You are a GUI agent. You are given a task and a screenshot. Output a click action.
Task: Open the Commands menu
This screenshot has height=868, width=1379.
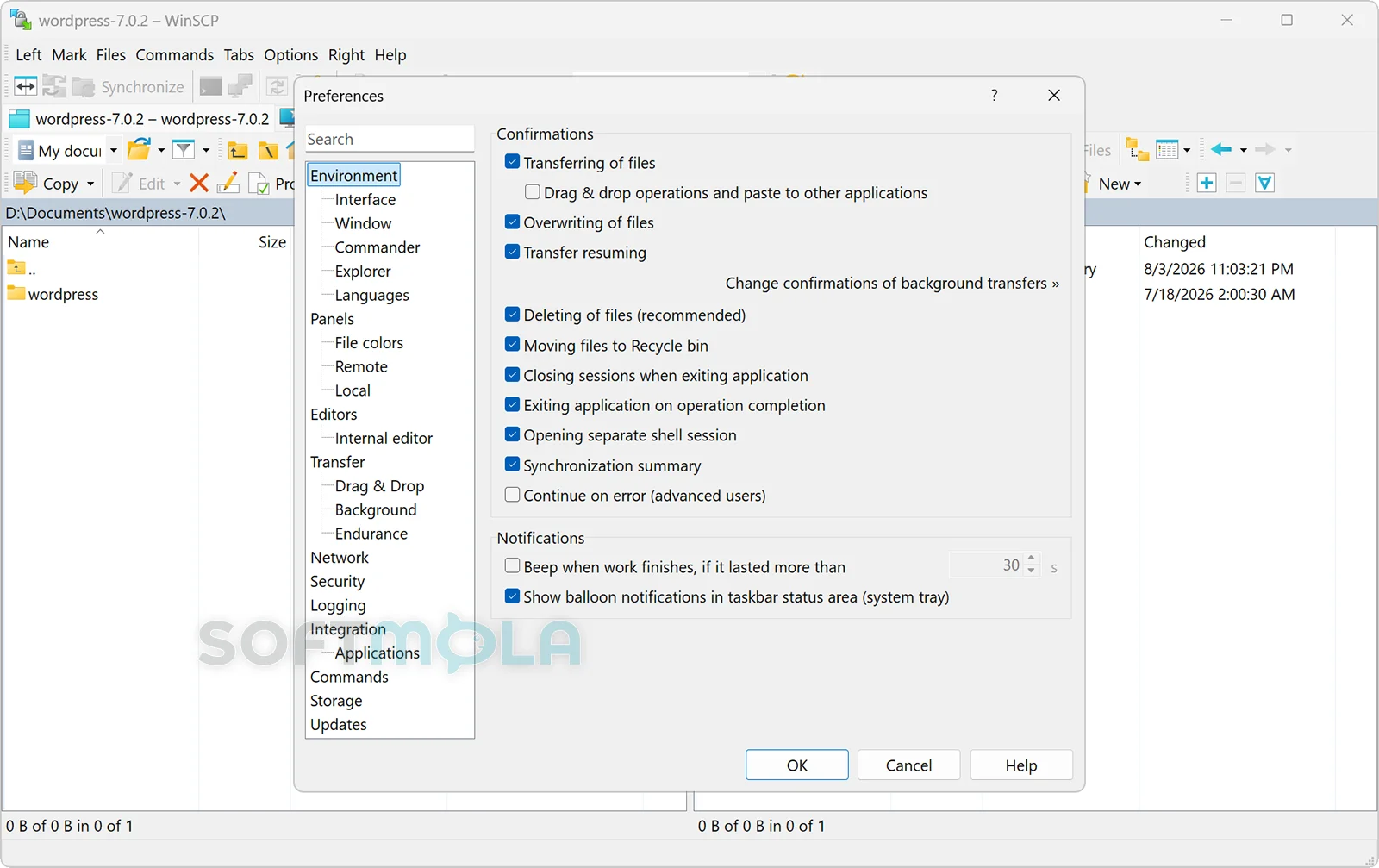click(x=175, y=54)
